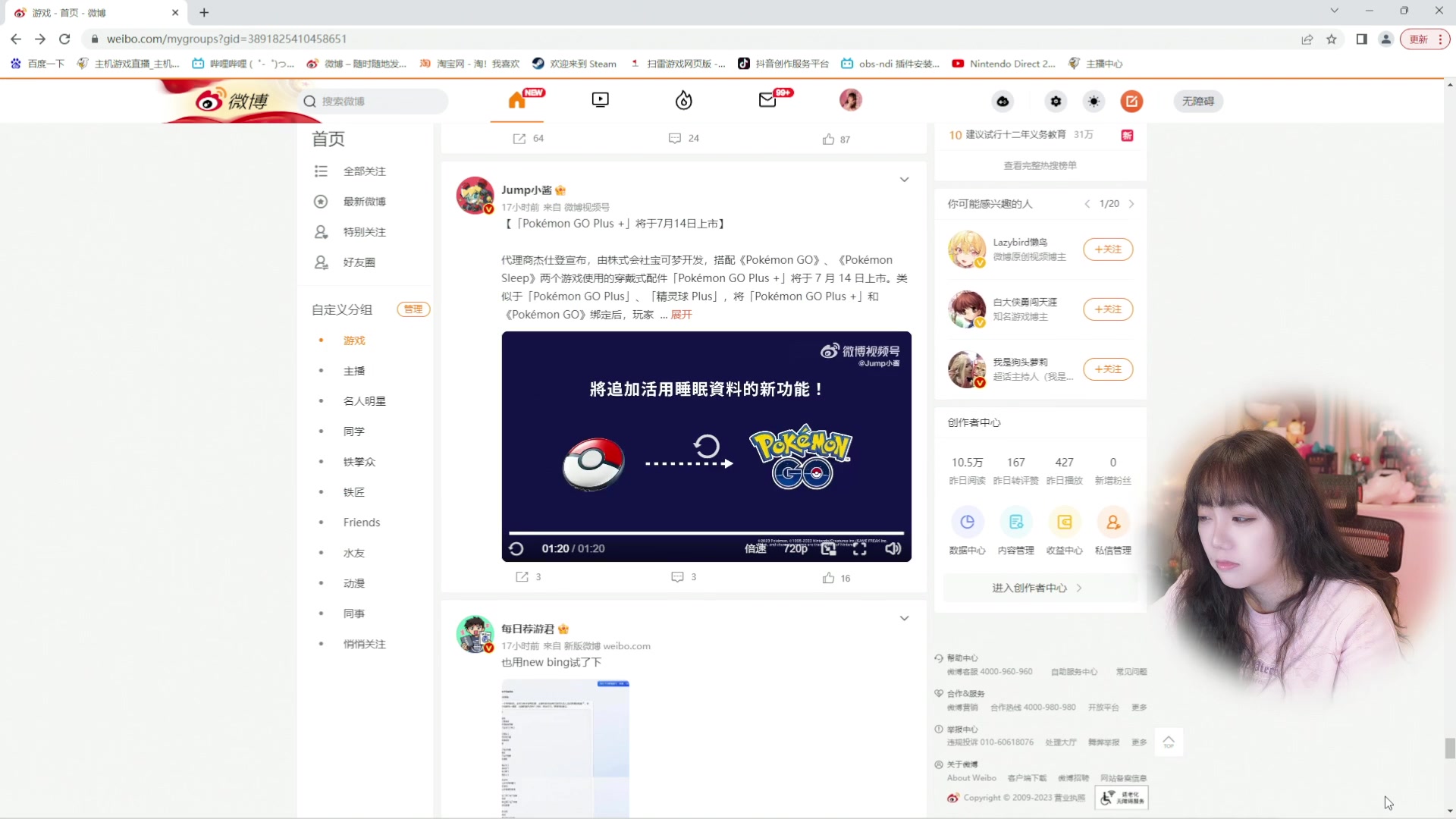Viewport: 1456px width, 819px height.
Task: Follow Lazybird懒鸟 with +关注
Action: coord(1108,249)
